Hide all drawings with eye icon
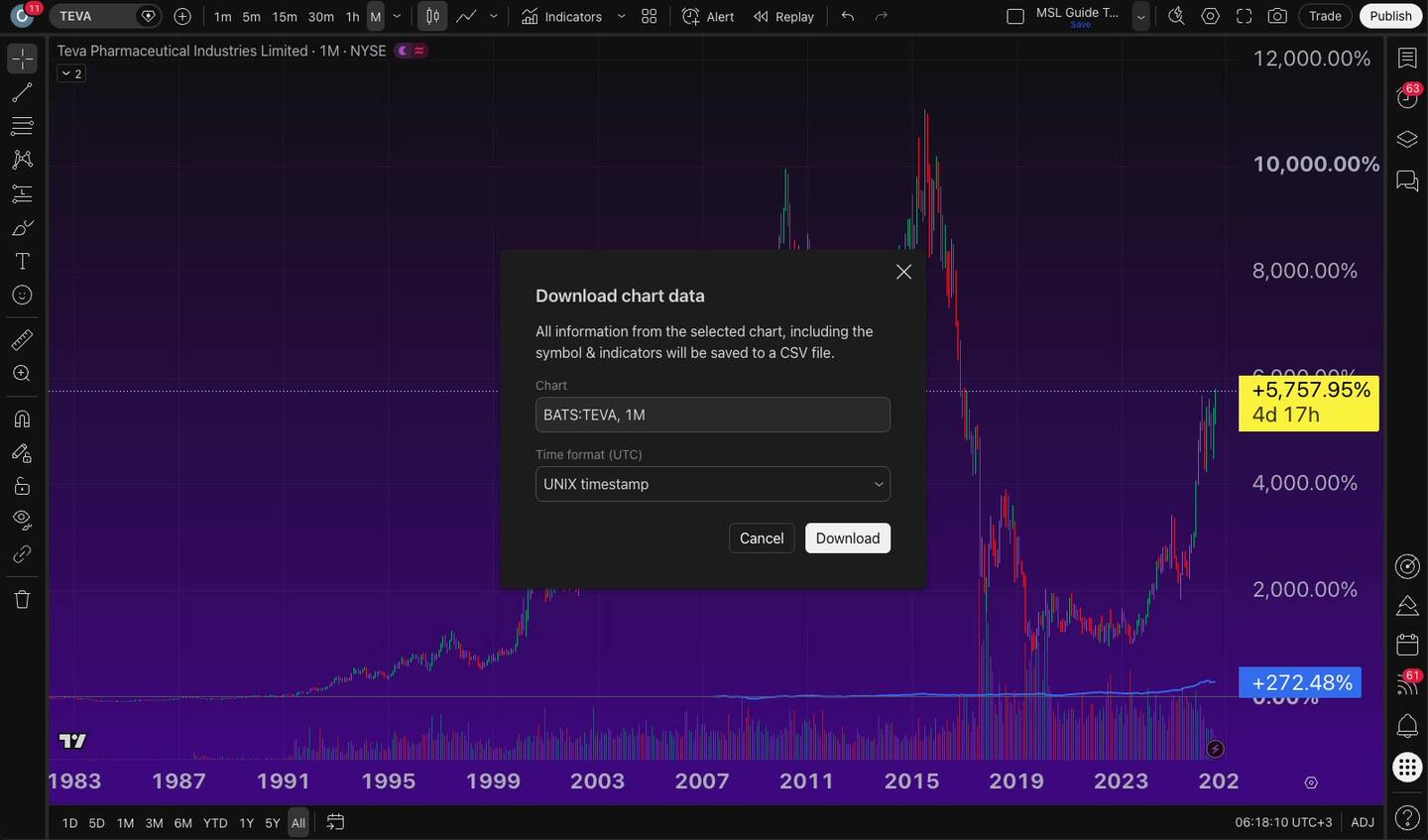The width and height of the screenshot is (1428, 840). (22, 520)
